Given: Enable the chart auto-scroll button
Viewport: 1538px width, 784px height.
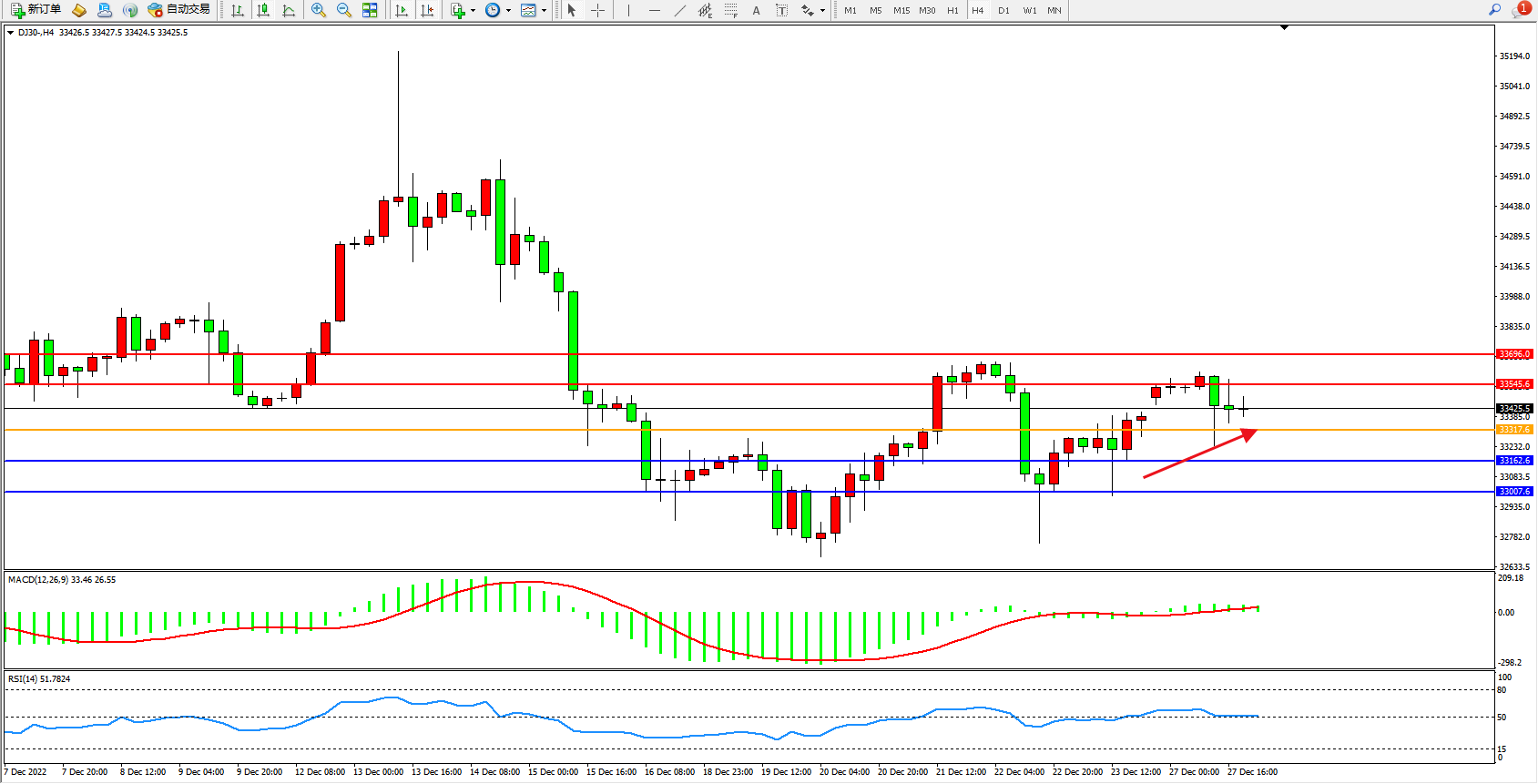Looking at the screenshot, I should click(401, 10).
